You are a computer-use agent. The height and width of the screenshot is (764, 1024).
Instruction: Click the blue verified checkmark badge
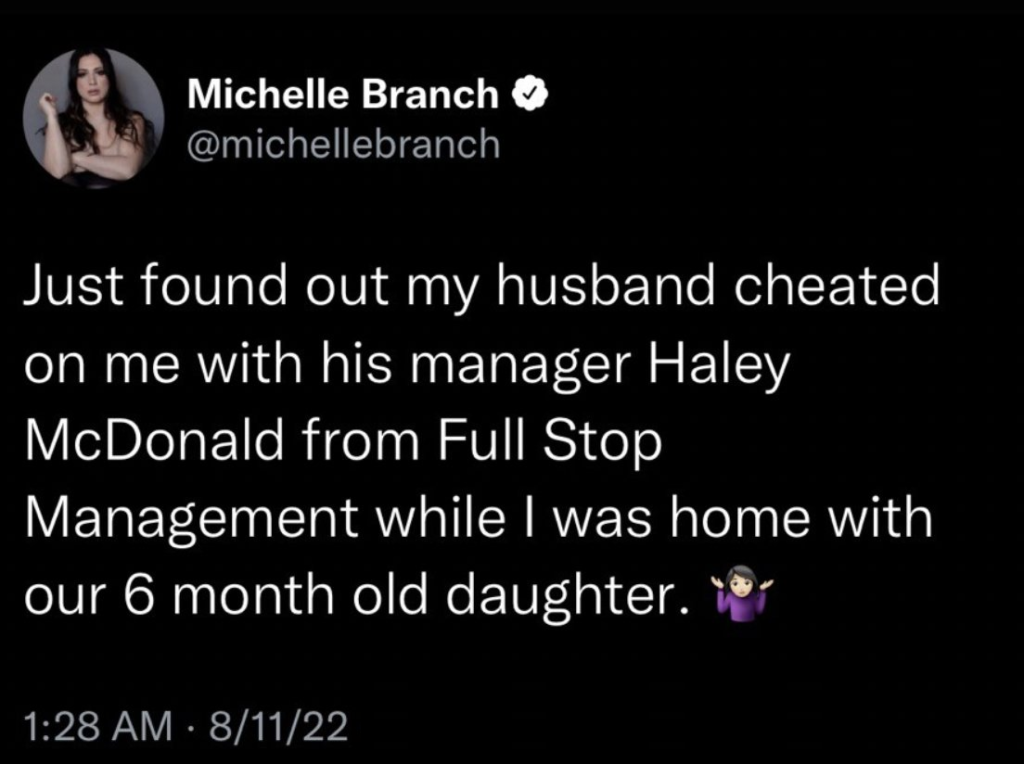(530, 94)
